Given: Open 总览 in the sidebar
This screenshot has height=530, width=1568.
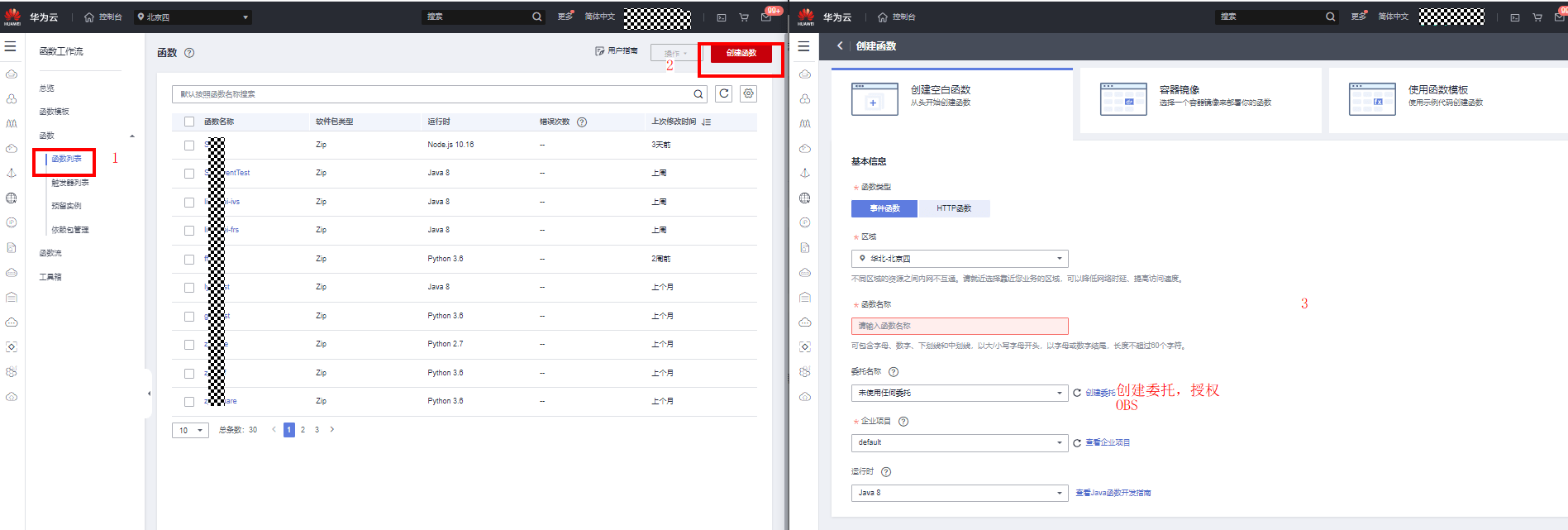Looking at the screenshot, I should pyautogui.click(x=46, y=88).
